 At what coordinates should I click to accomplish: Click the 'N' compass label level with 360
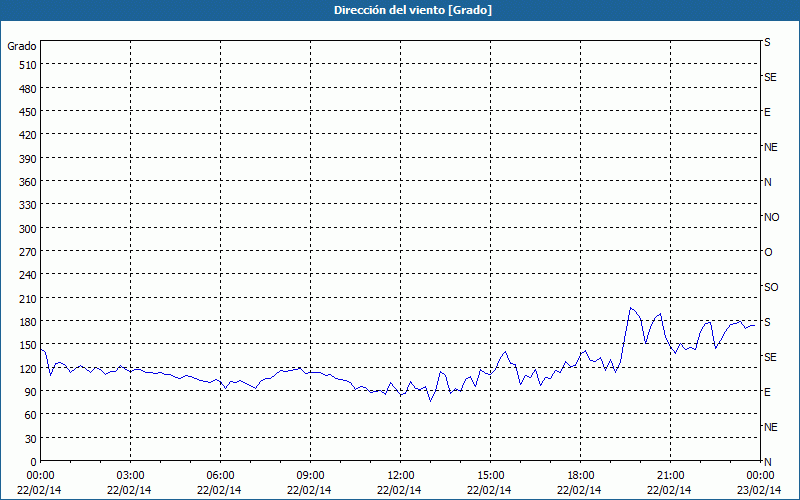pos(768,182)
